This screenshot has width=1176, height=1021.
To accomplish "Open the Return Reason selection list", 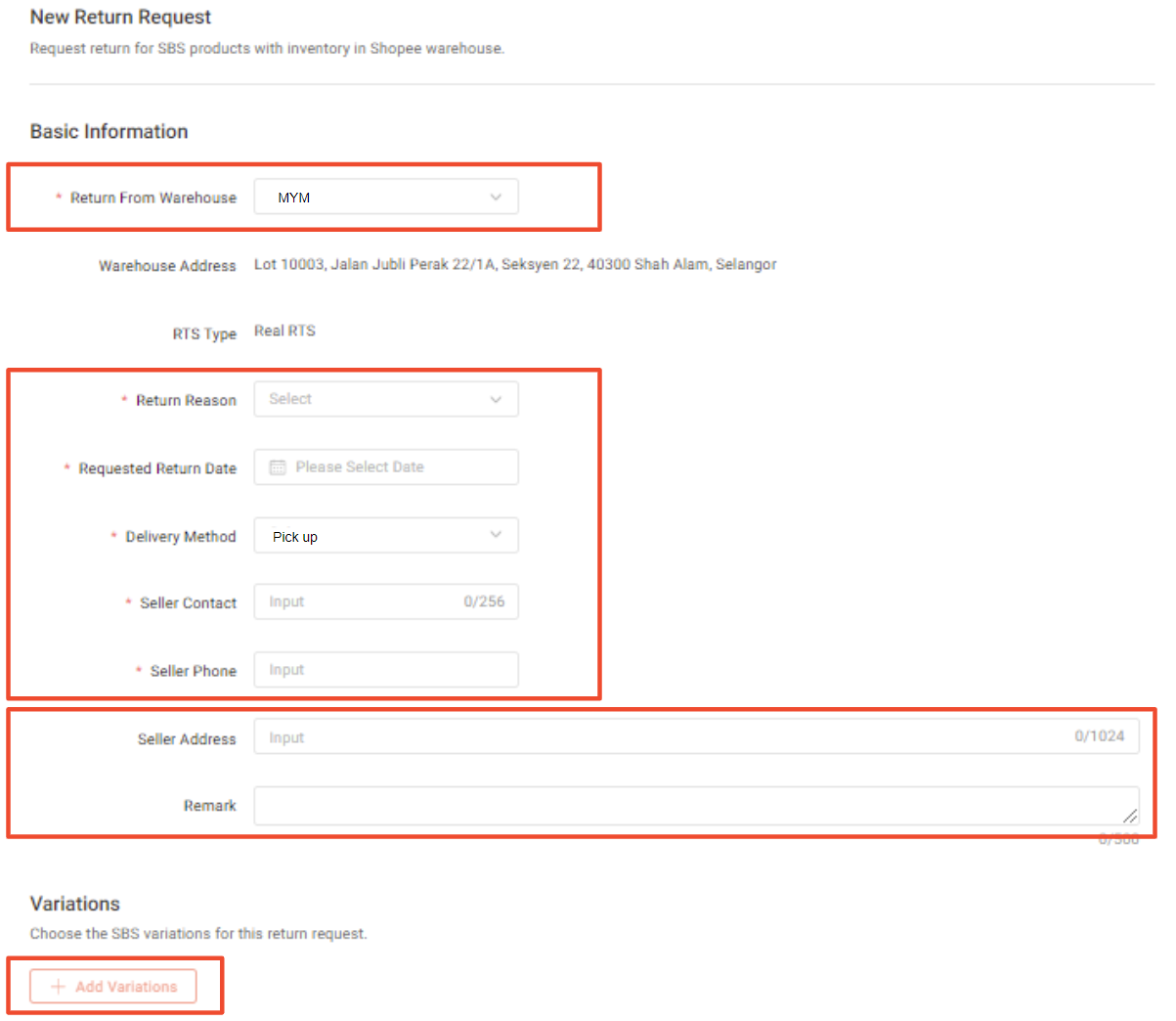I will pyautogui.click(x=386, y=398).
